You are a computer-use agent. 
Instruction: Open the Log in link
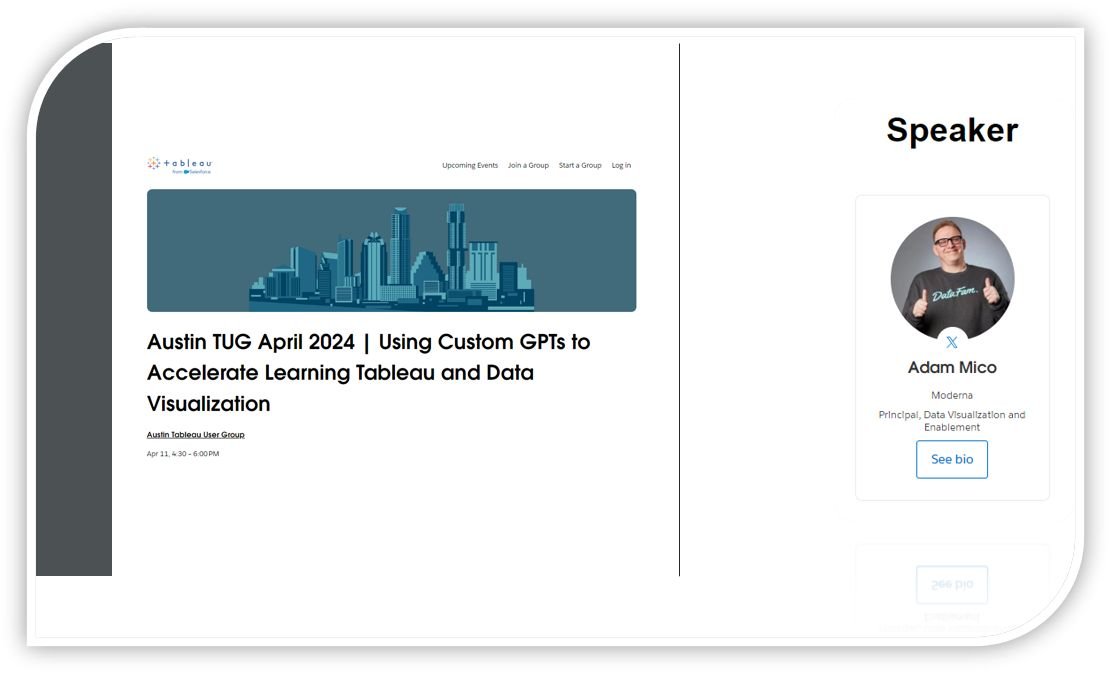tap(621, 165)
